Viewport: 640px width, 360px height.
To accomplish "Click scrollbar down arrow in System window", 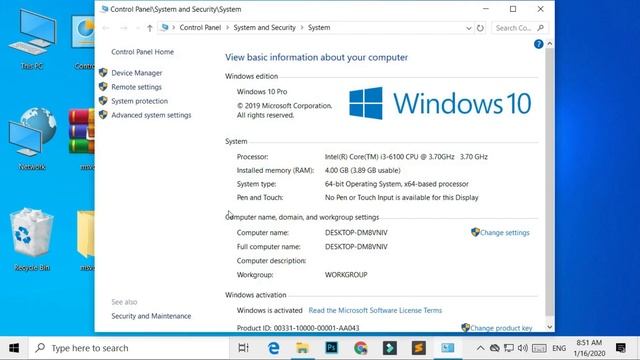I will tap(549, 327).
